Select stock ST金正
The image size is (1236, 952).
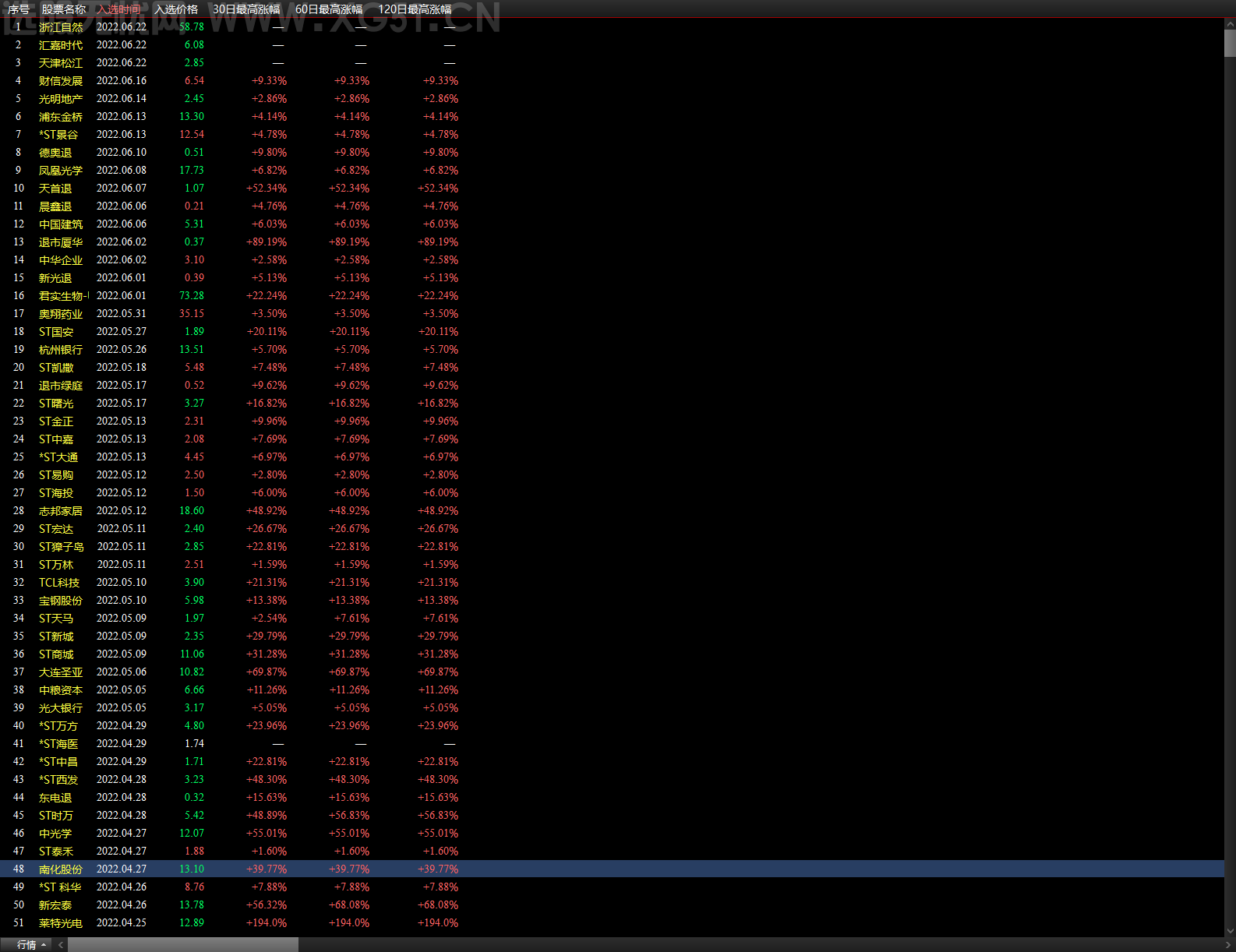pyautogui.click(x=56, y=421)
